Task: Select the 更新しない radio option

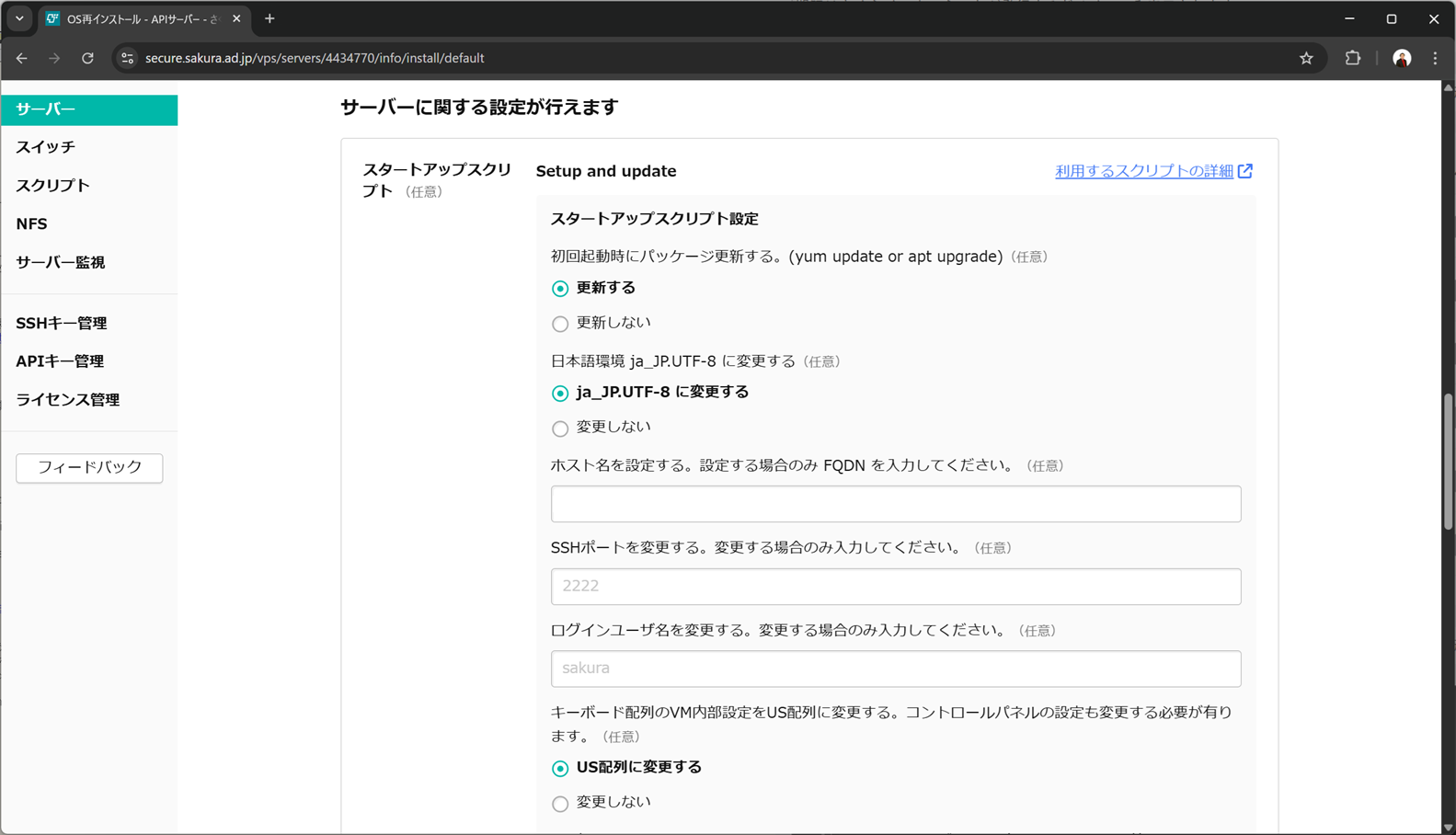Action: [560, 324]
